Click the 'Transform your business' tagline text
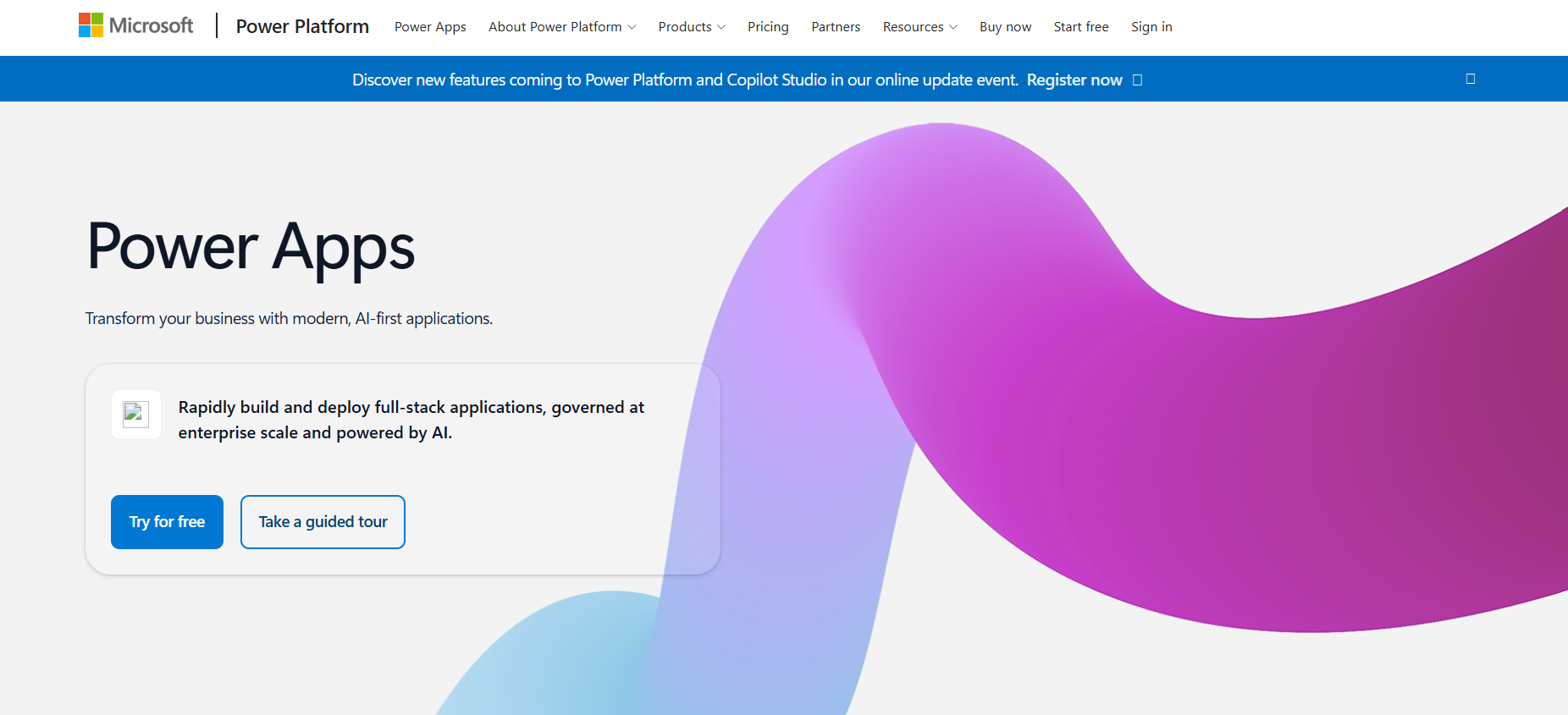The width and height of the screenshot is (1568, 715). 289,318
